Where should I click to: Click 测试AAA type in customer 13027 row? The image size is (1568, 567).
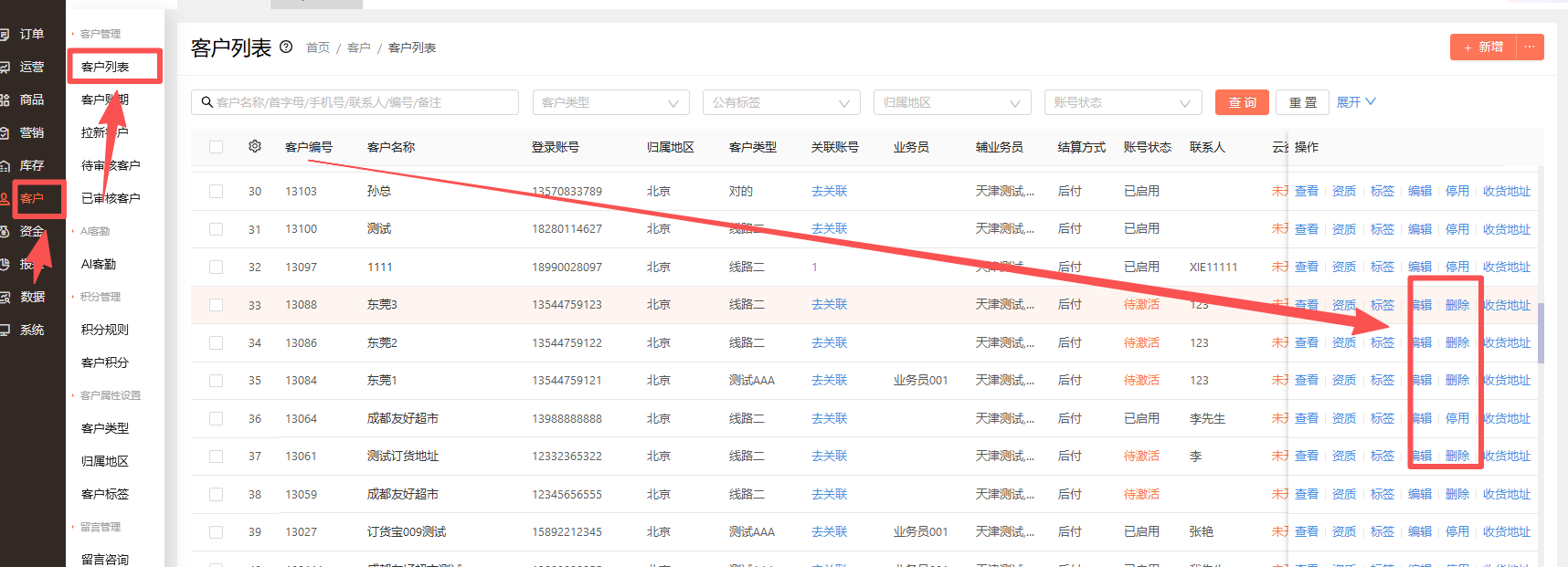(752, 531)
